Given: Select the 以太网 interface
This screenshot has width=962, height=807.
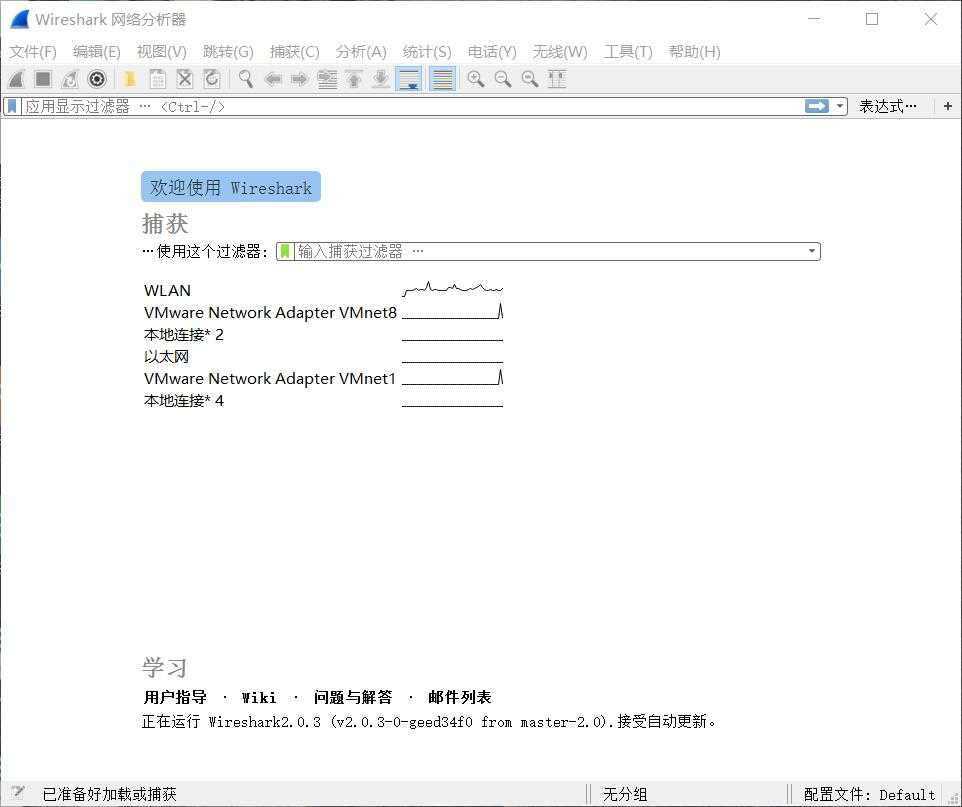Looking at the screenshot, I should 166,357.
